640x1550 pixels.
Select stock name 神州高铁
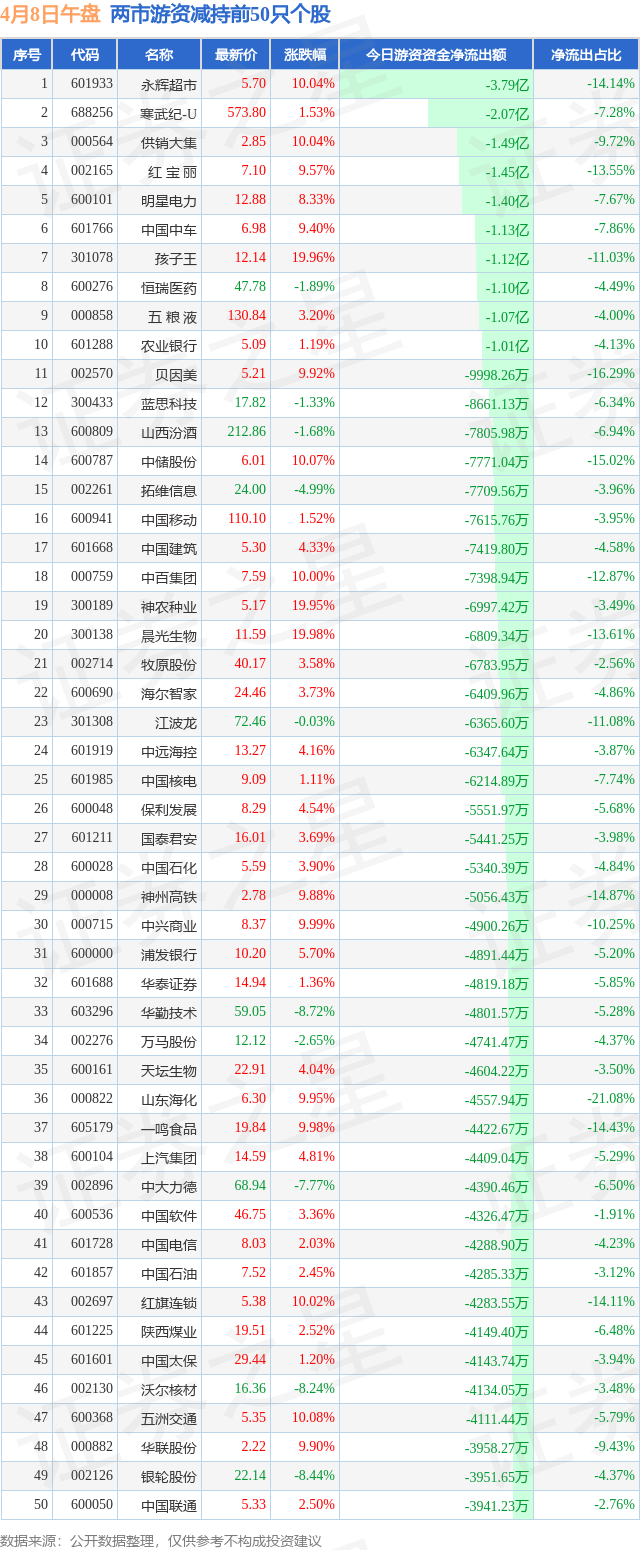pyautogui.click(x=170, y=897)
